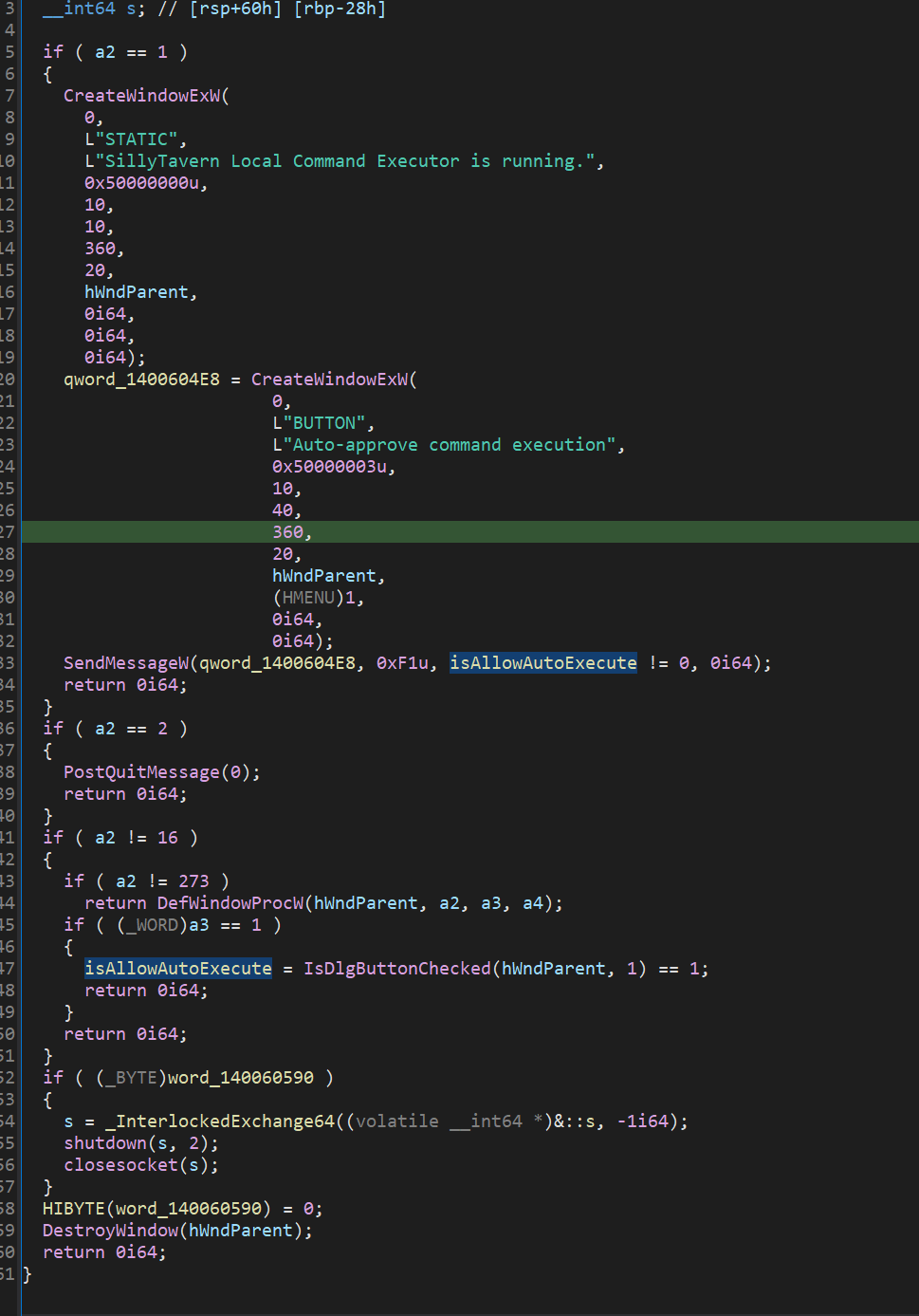Image resolution: width=919 pixels, height=1316 pixels.
Task: Click the "__int64 s;" variable declaration
Action: click(95, 9)
